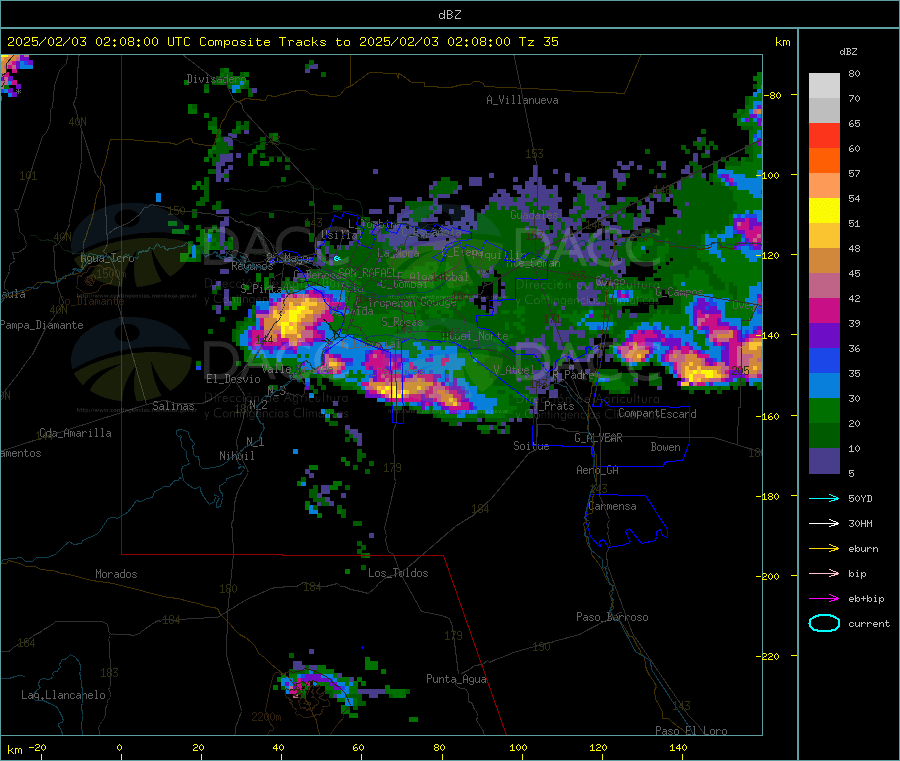Click the Aero_GA map label

tap(597, 470)
